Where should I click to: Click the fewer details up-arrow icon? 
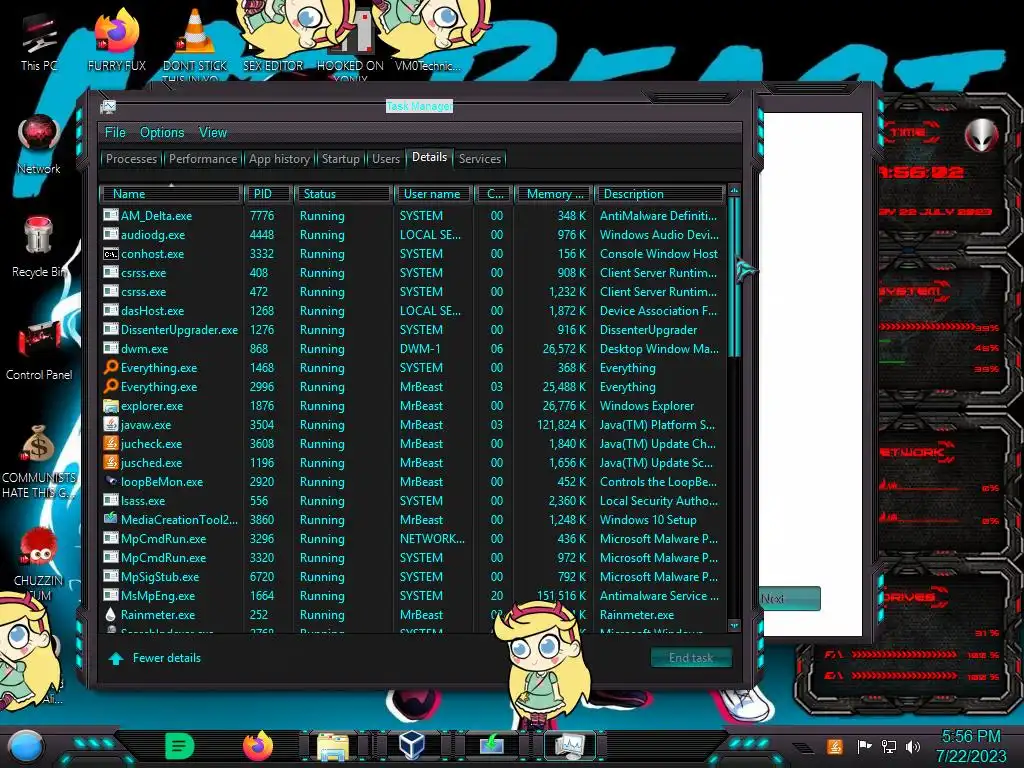point(116,658)
